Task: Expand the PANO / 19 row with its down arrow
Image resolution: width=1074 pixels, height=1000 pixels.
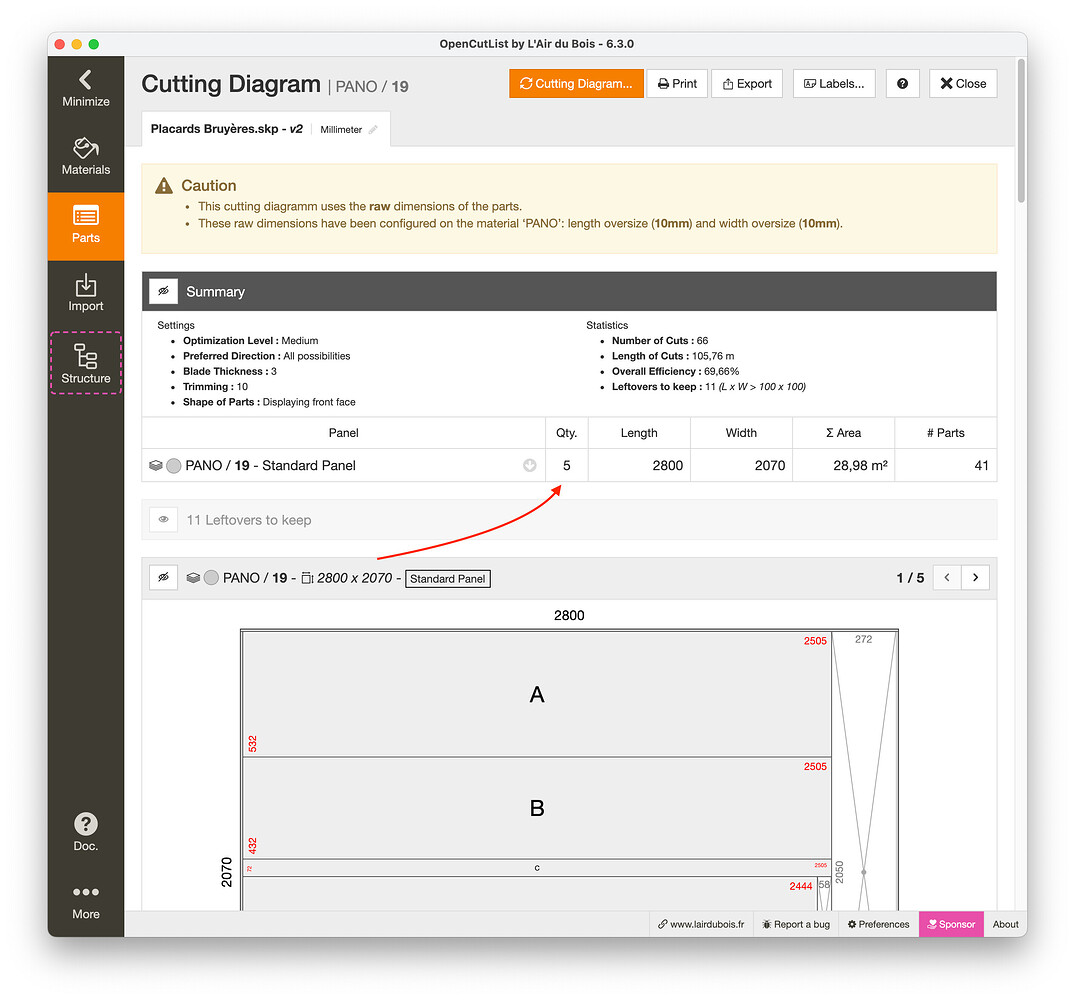Action: pyautogui.click(x=529, y=465)
